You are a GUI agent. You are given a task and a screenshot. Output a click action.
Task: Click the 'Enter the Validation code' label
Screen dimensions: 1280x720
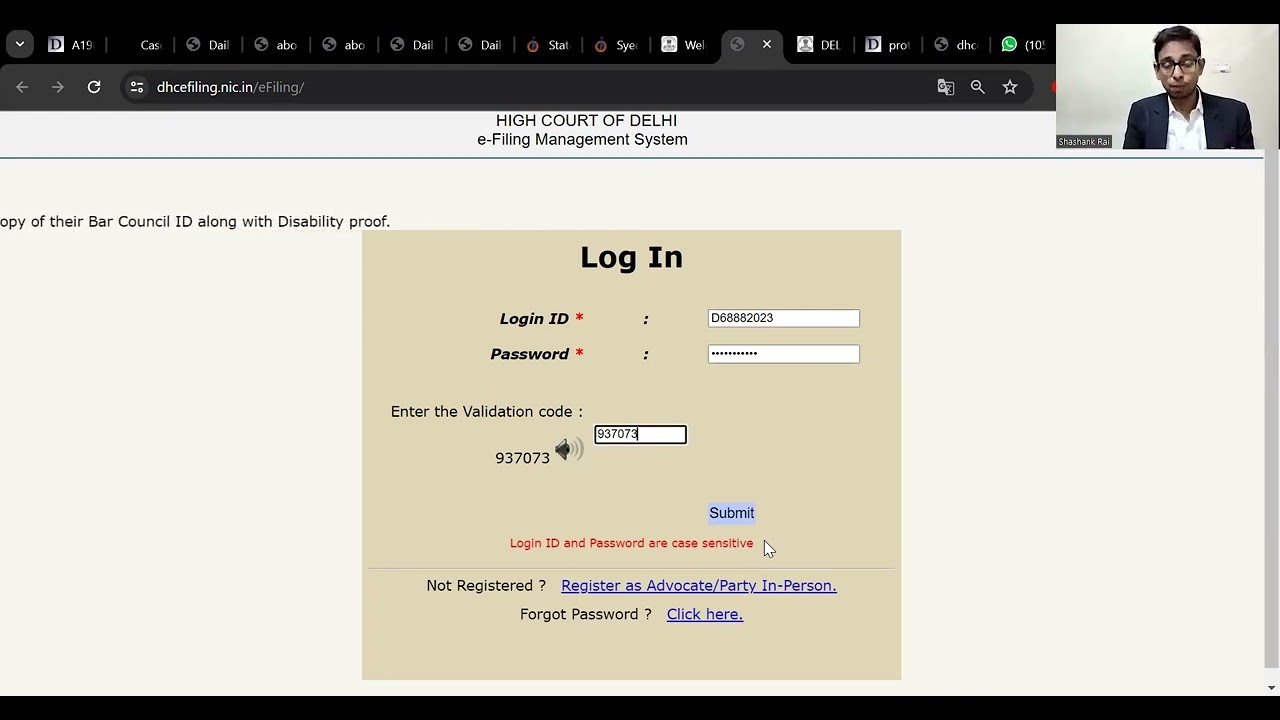click(x=486, y=412)
